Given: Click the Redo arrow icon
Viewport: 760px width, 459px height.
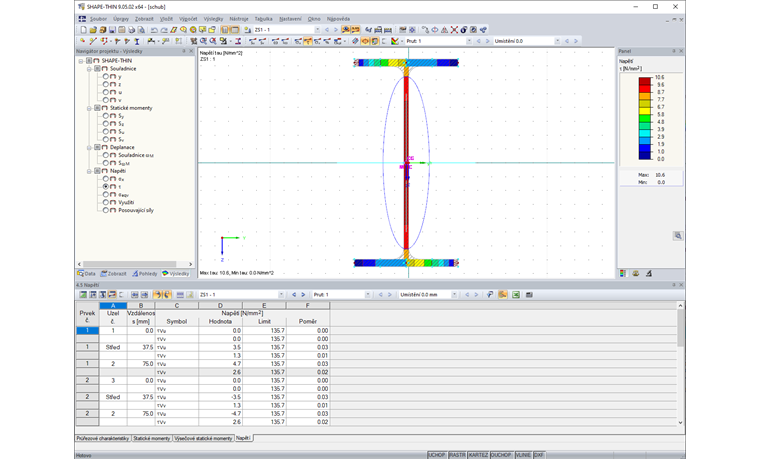Looking at the screenshot, I should pos(163,30).
